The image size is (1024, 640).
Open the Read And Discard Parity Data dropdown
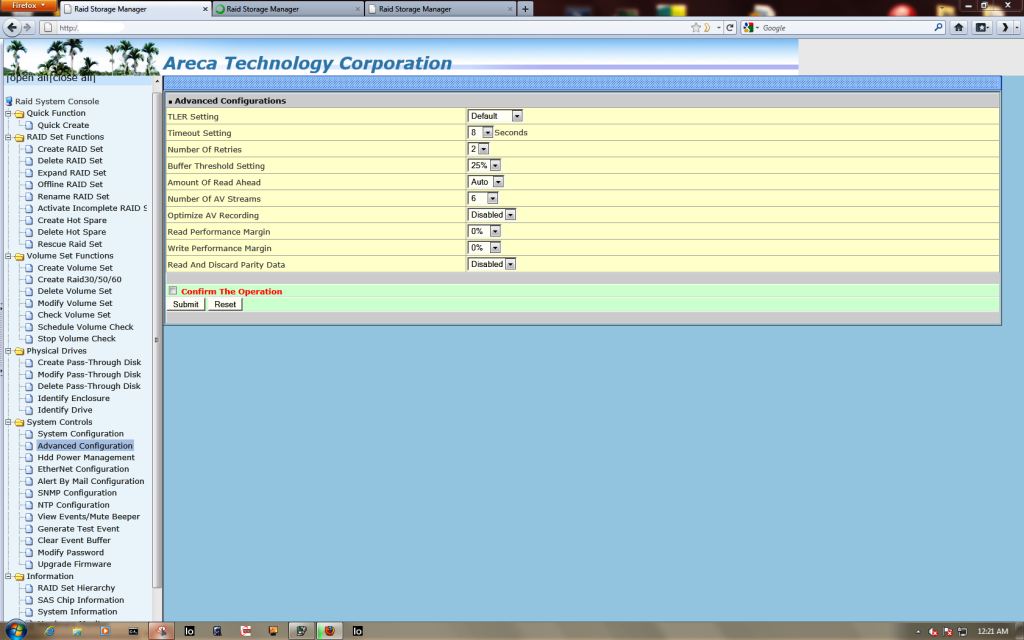(x=510, y=264)
